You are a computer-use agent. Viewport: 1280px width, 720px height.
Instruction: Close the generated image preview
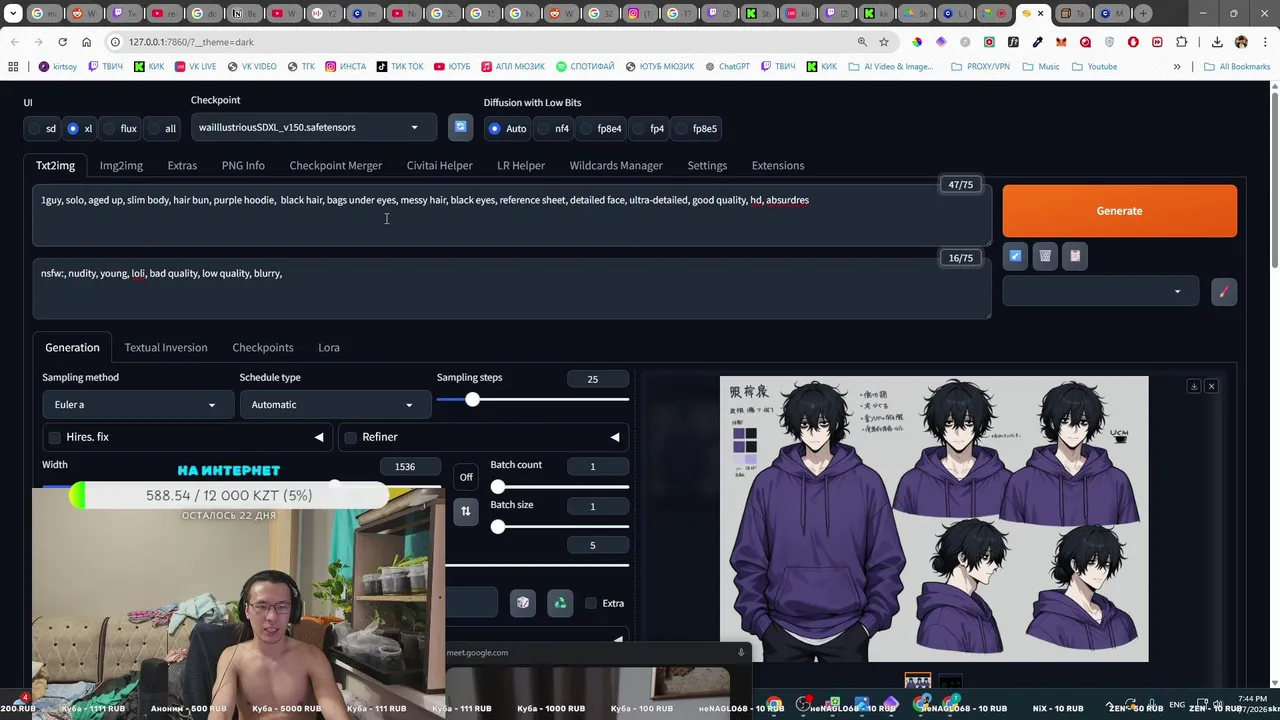coord(1211,386)
